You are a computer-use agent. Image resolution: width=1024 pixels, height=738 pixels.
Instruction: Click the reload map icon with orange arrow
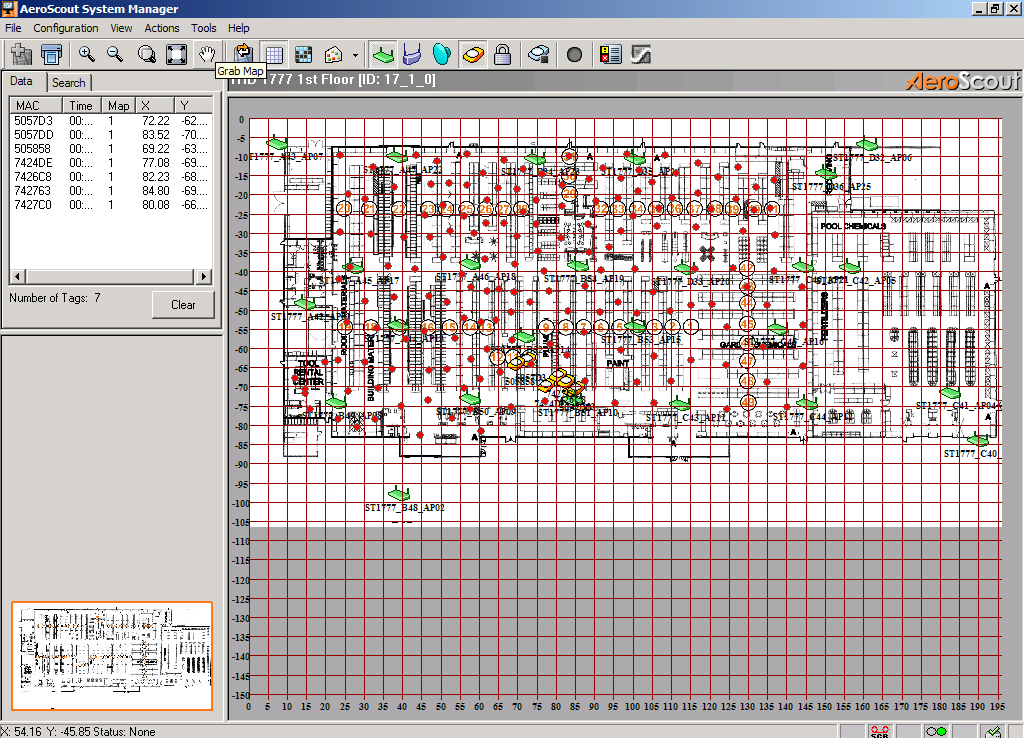(243, 52)
